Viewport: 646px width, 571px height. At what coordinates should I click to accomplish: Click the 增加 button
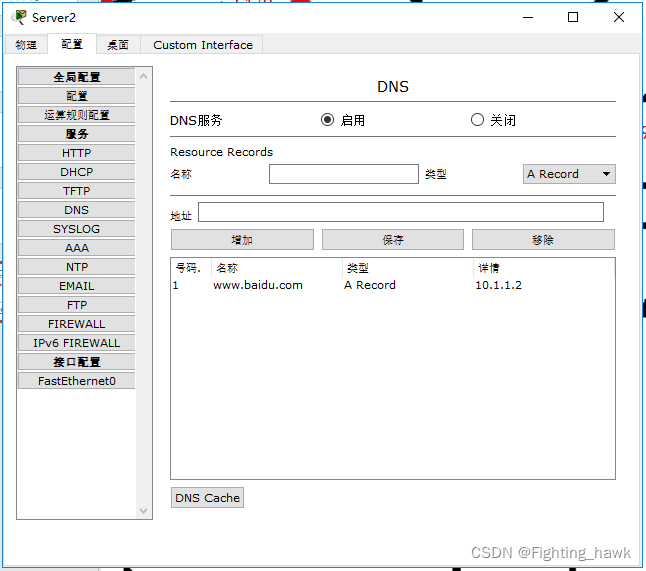click(x=242, y=239)
